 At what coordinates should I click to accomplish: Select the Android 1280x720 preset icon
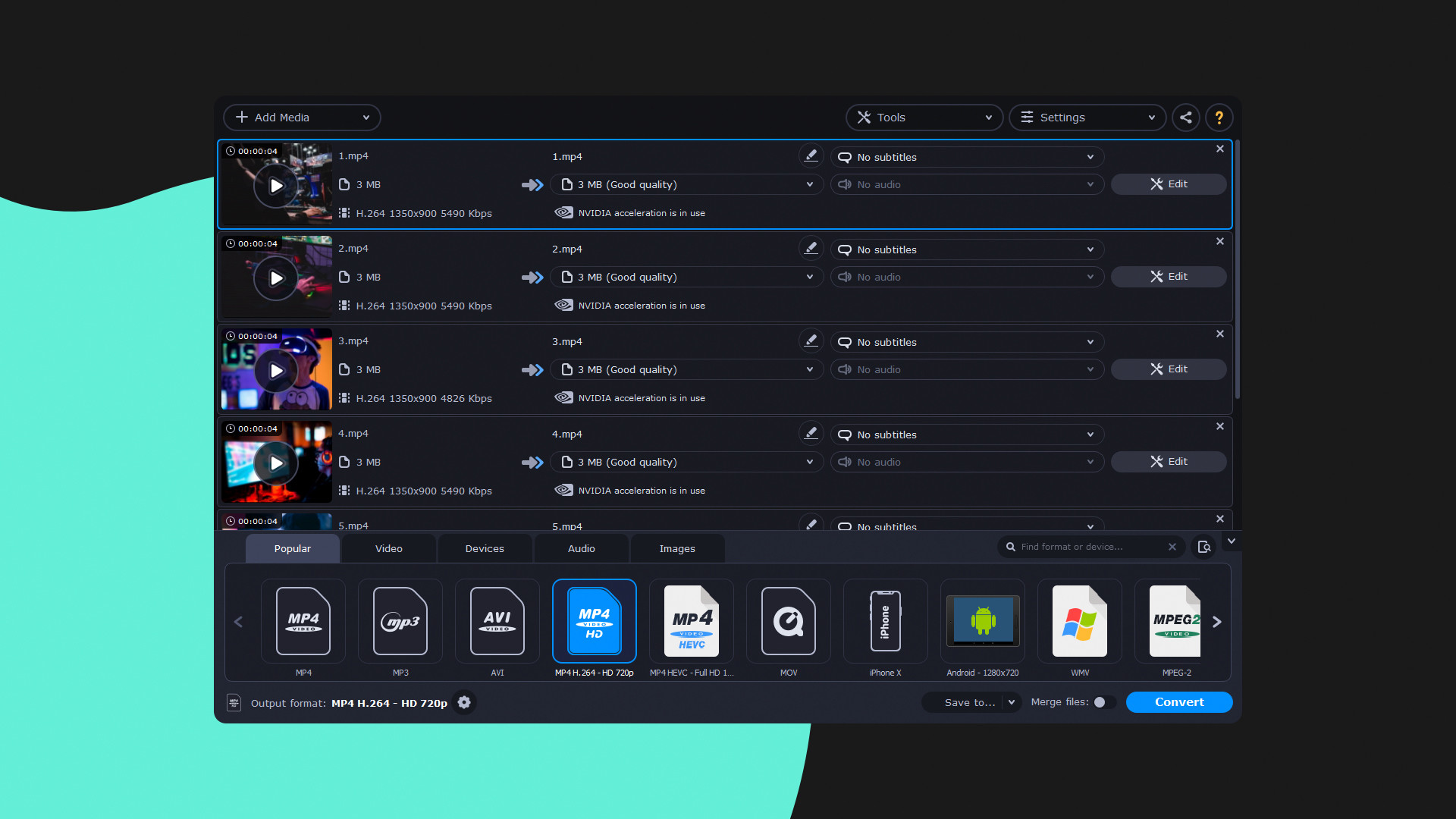click(x=982, y=620)
